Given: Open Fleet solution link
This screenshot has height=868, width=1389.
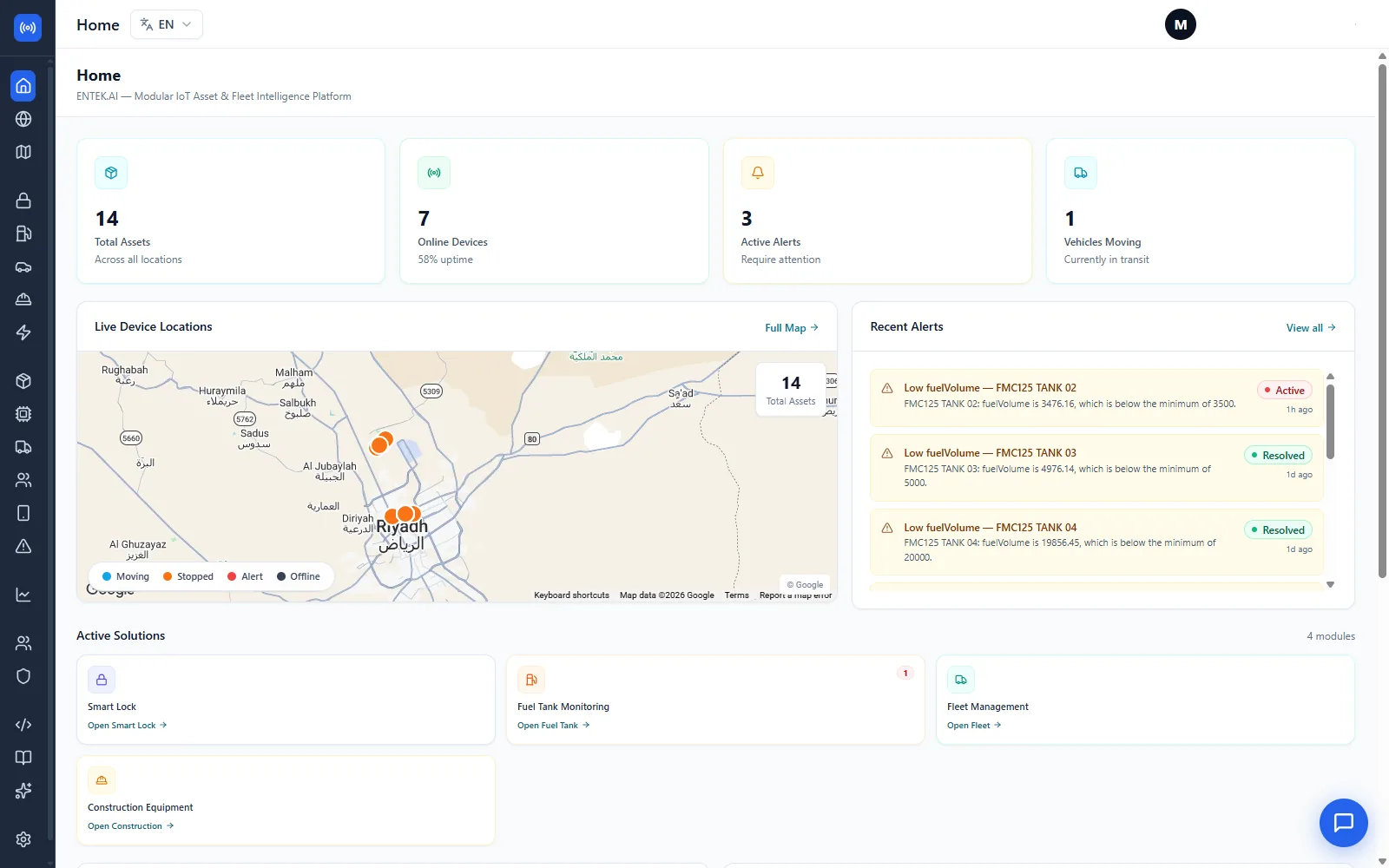Looking at the screenshot, I should tap(974, 726).
